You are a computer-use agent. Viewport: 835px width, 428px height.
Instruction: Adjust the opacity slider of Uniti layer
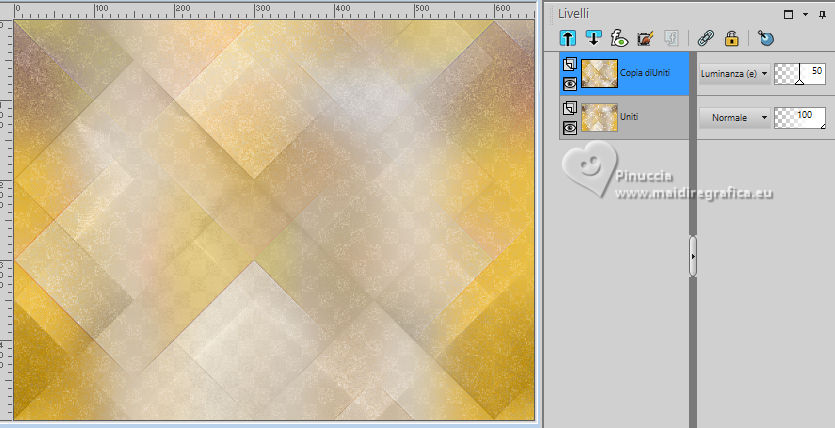799,118
